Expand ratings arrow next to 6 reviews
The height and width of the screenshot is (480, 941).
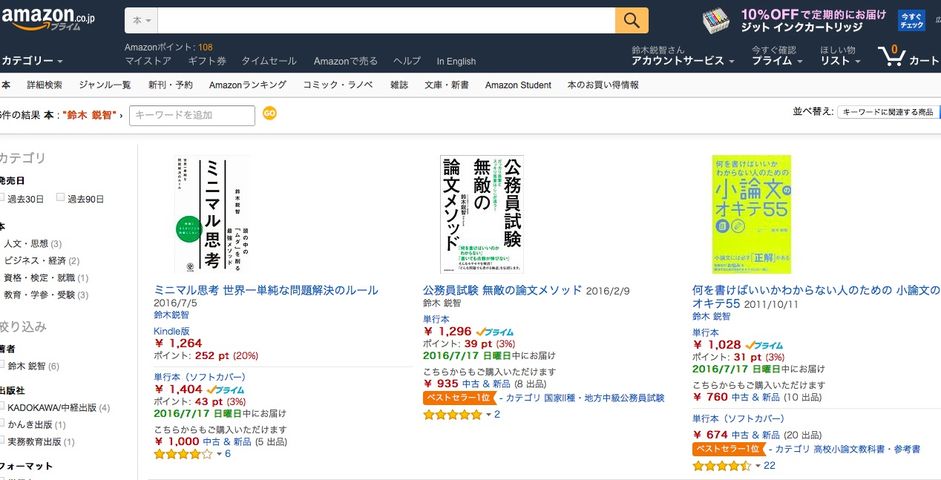[x=220, y=454]
